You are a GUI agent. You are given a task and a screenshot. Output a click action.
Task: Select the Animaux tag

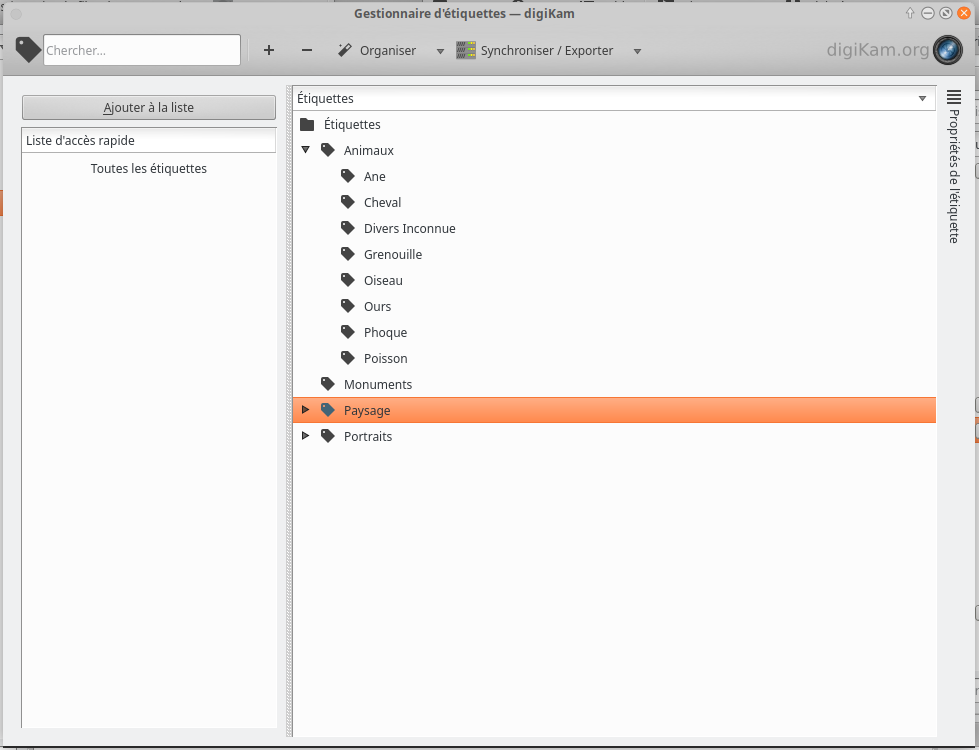368,150
